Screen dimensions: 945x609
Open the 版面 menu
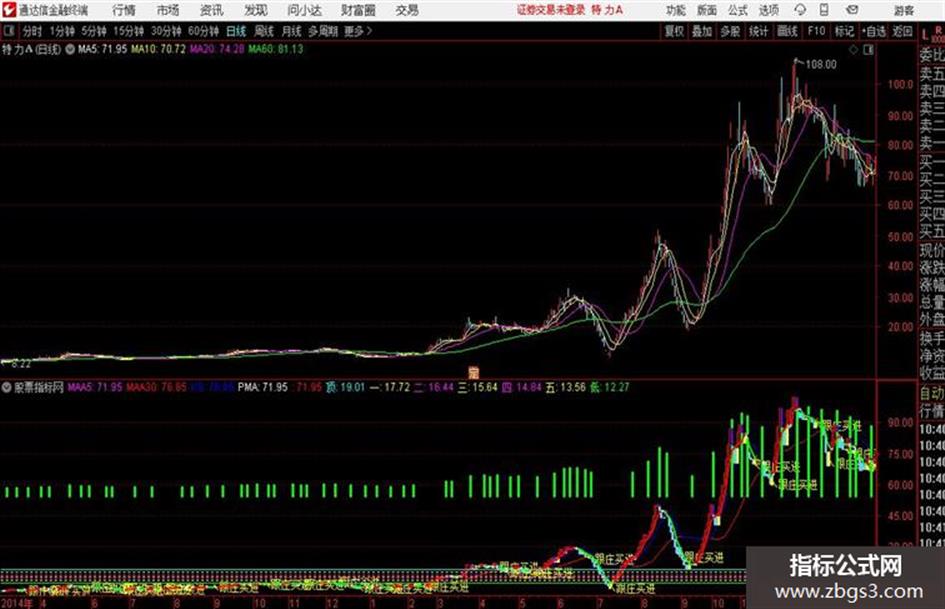pos(707,10)
